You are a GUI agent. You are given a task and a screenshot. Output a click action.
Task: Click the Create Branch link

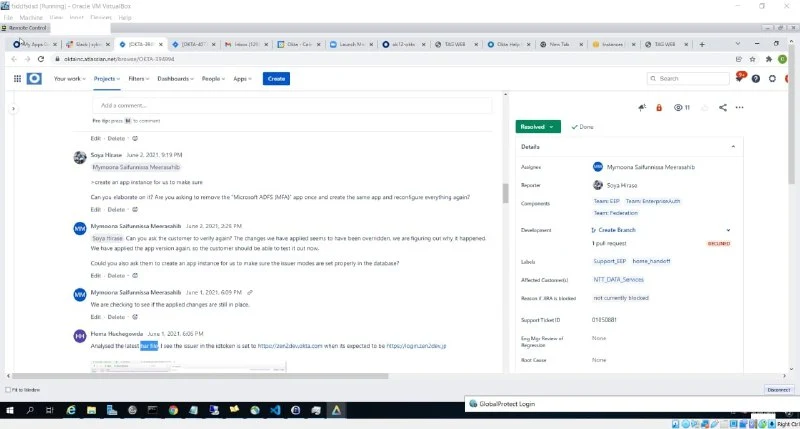pos(617,230)
